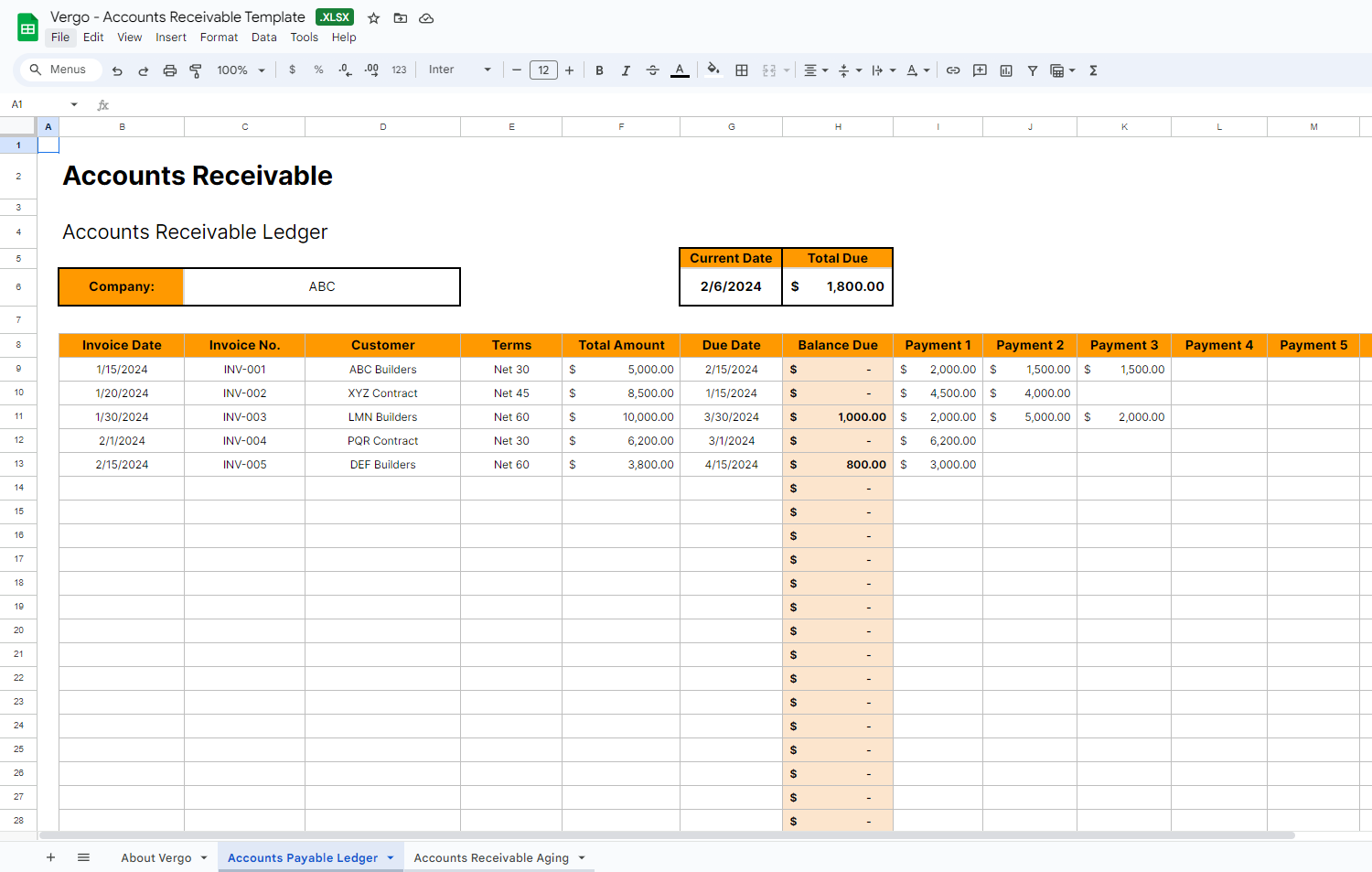Open text color picker
The width and height of the screenshot is (1372, 872).
(x=680, y=70)
